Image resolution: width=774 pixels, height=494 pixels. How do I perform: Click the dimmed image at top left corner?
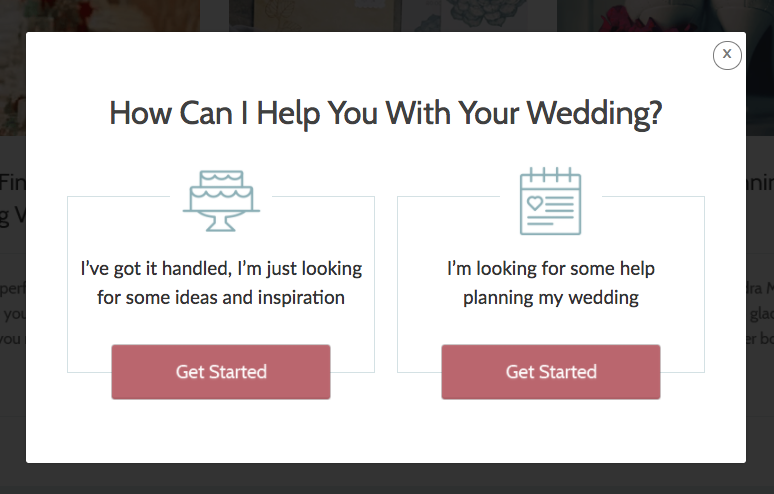(100, 15)
